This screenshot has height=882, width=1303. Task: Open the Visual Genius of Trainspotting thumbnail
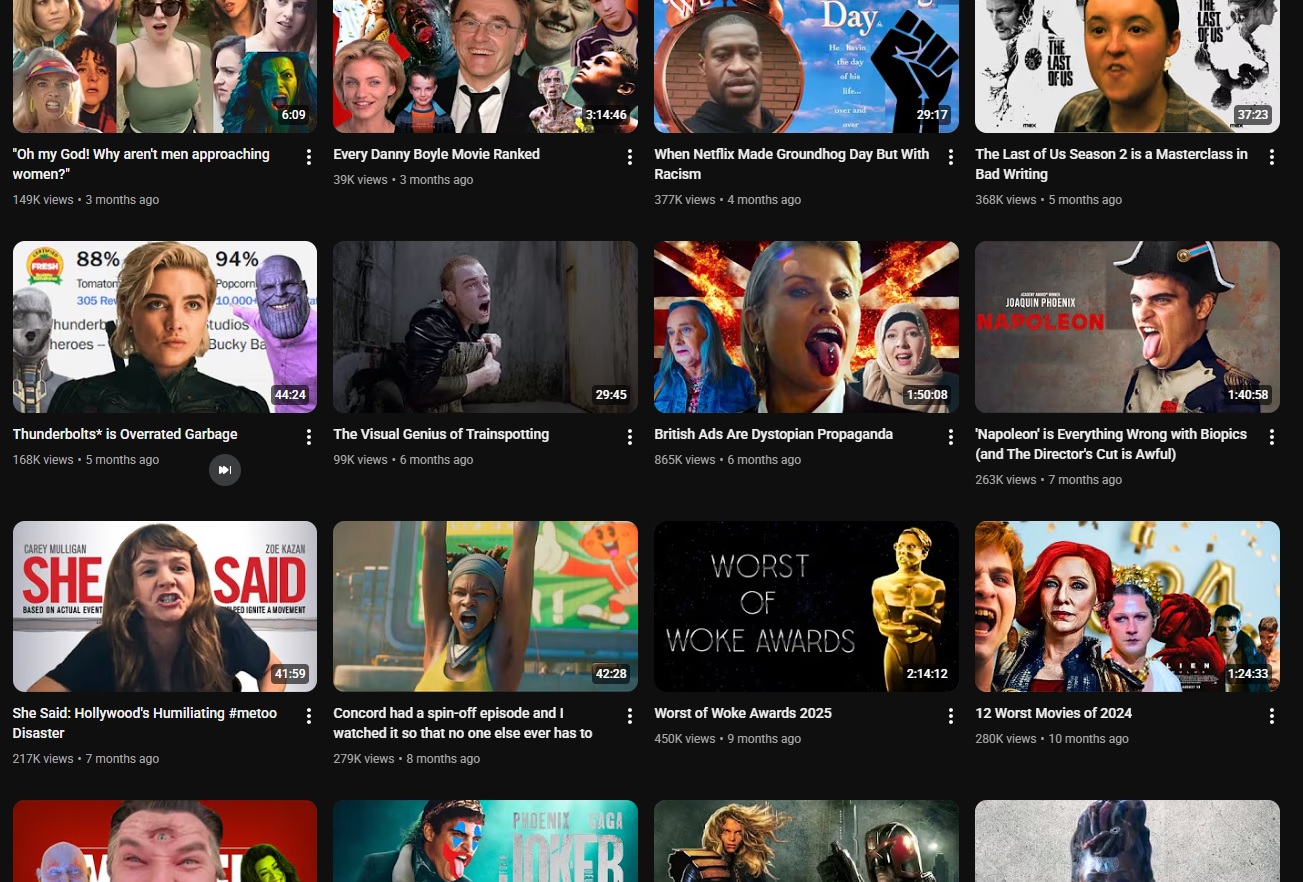485,327
